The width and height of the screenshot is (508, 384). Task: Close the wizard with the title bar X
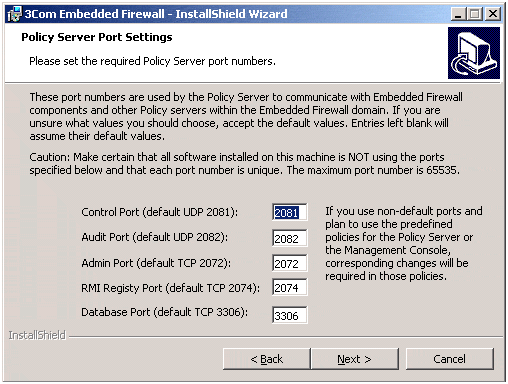pyautogui.click(x=493, y=14)
